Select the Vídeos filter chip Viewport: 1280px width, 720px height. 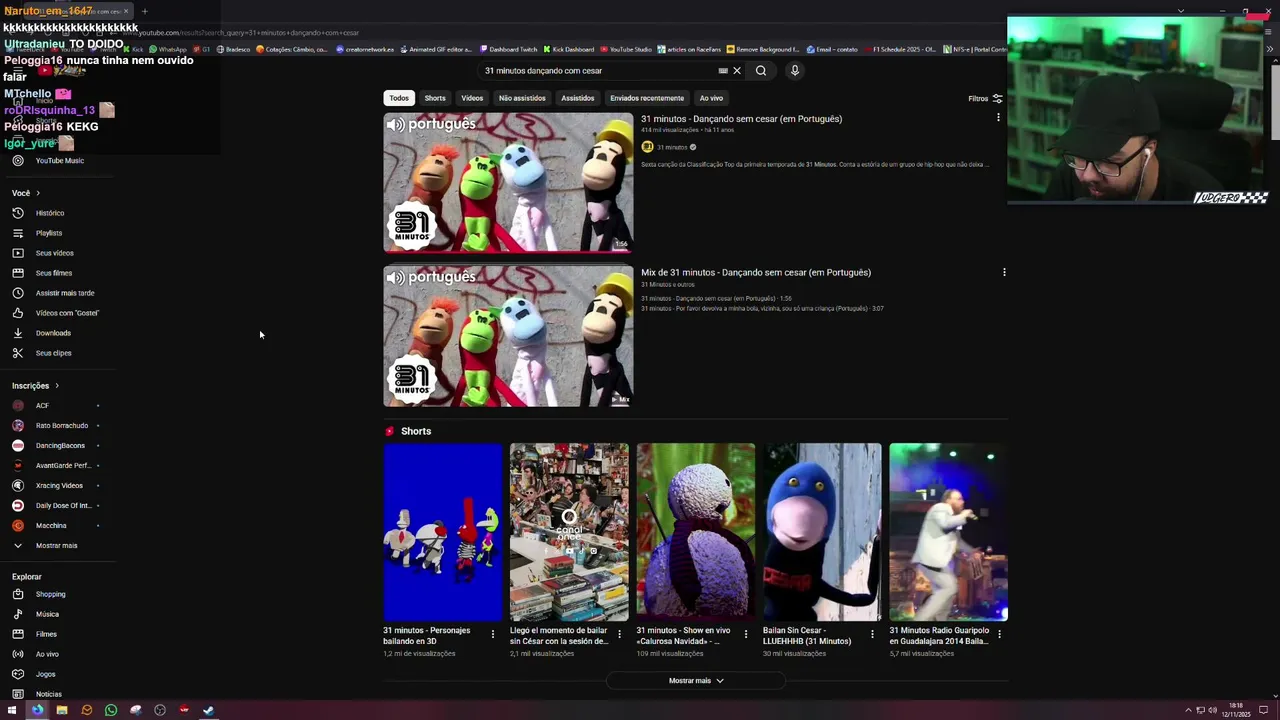click(472, 98)
